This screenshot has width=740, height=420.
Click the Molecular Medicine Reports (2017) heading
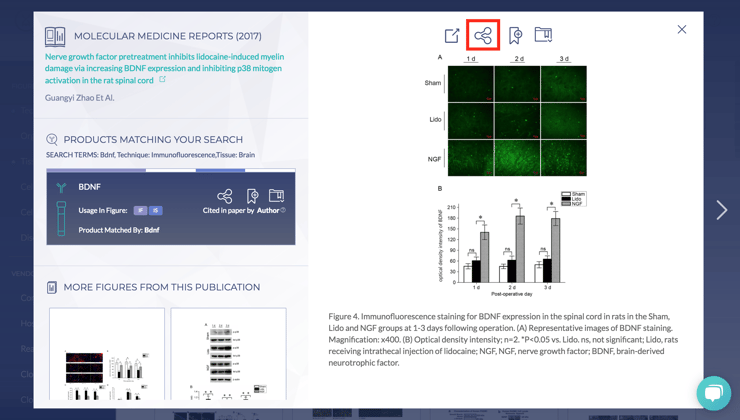pyautogui.click(x=168, y=36)
